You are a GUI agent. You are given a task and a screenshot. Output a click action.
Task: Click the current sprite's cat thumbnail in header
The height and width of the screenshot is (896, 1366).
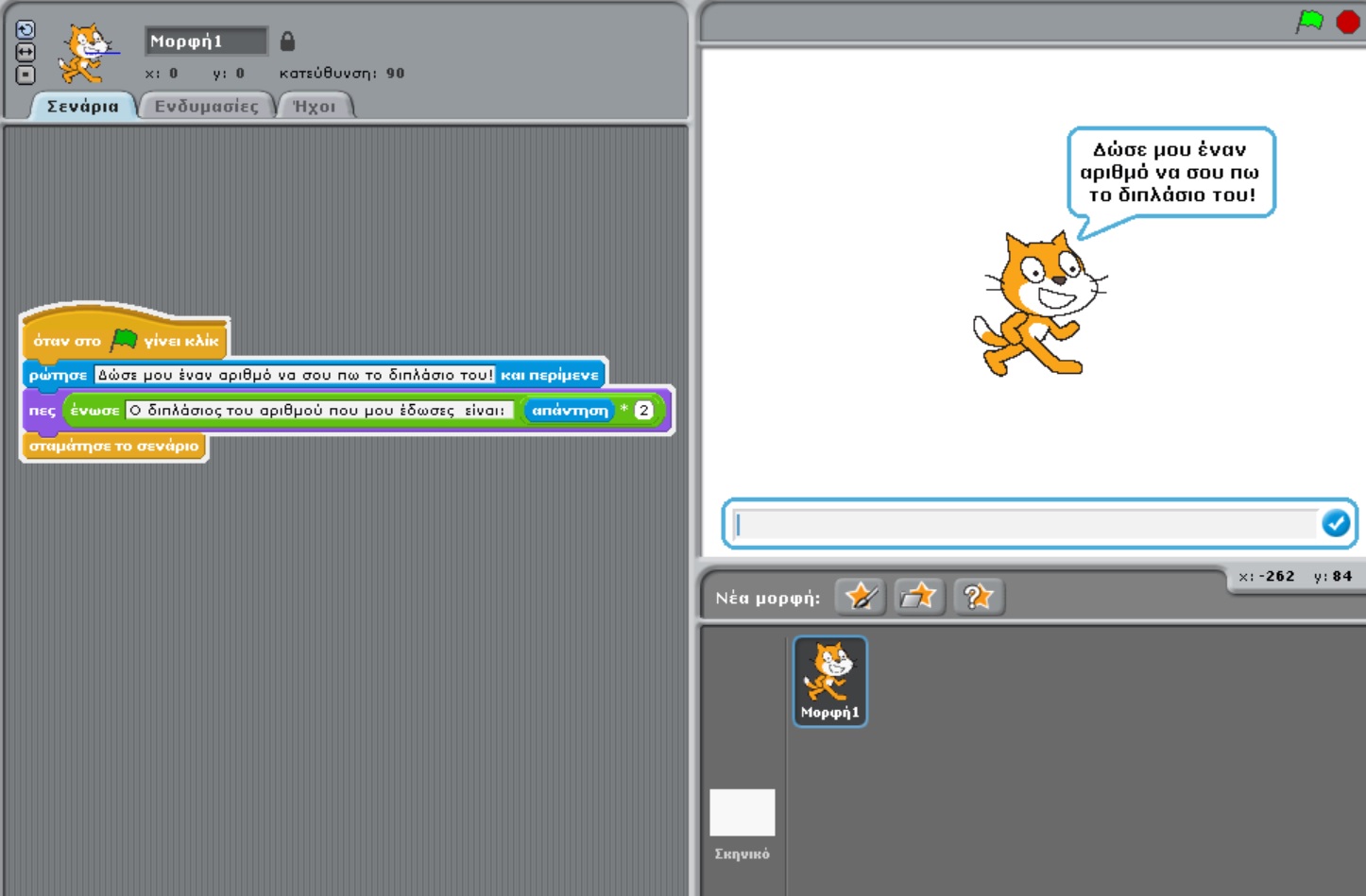click(x=87, y=53)
